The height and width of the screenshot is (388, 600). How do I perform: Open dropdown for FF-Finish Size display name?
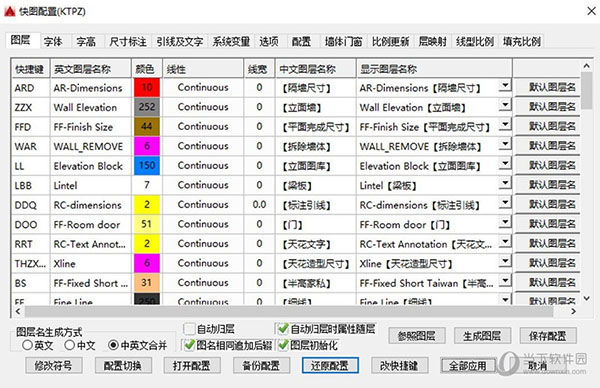pos(505,125)
